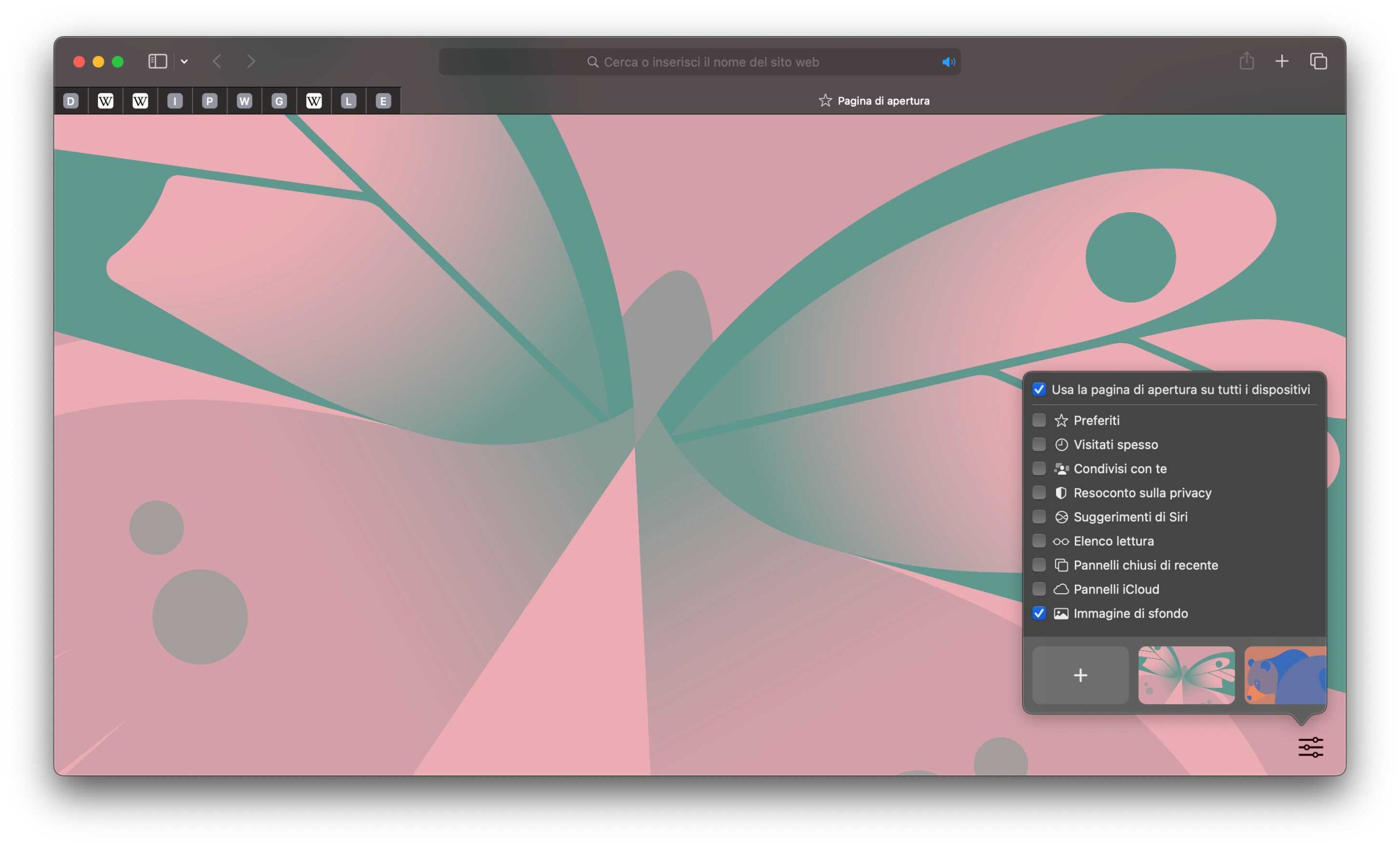This screenshot has height=847, width=1400.
Task: Uncheck Usa la pagina di apertura su tutti i dispositivi
Action: (1039, 389)
